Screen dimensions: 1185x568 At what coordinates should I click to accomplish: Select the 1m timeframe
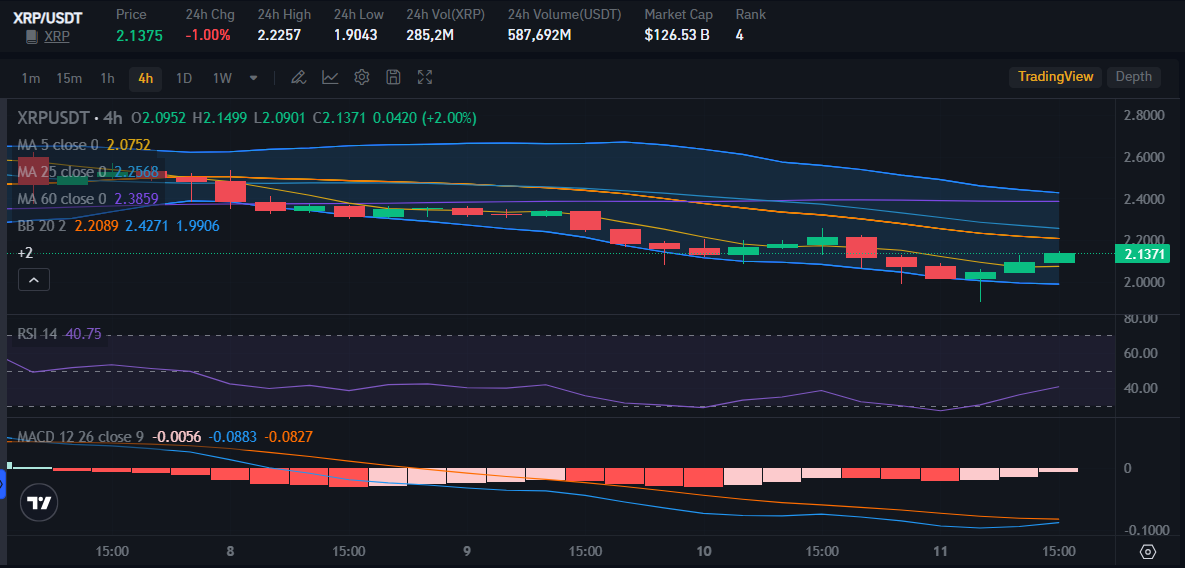pyautogui.click(x=30, y=78)
